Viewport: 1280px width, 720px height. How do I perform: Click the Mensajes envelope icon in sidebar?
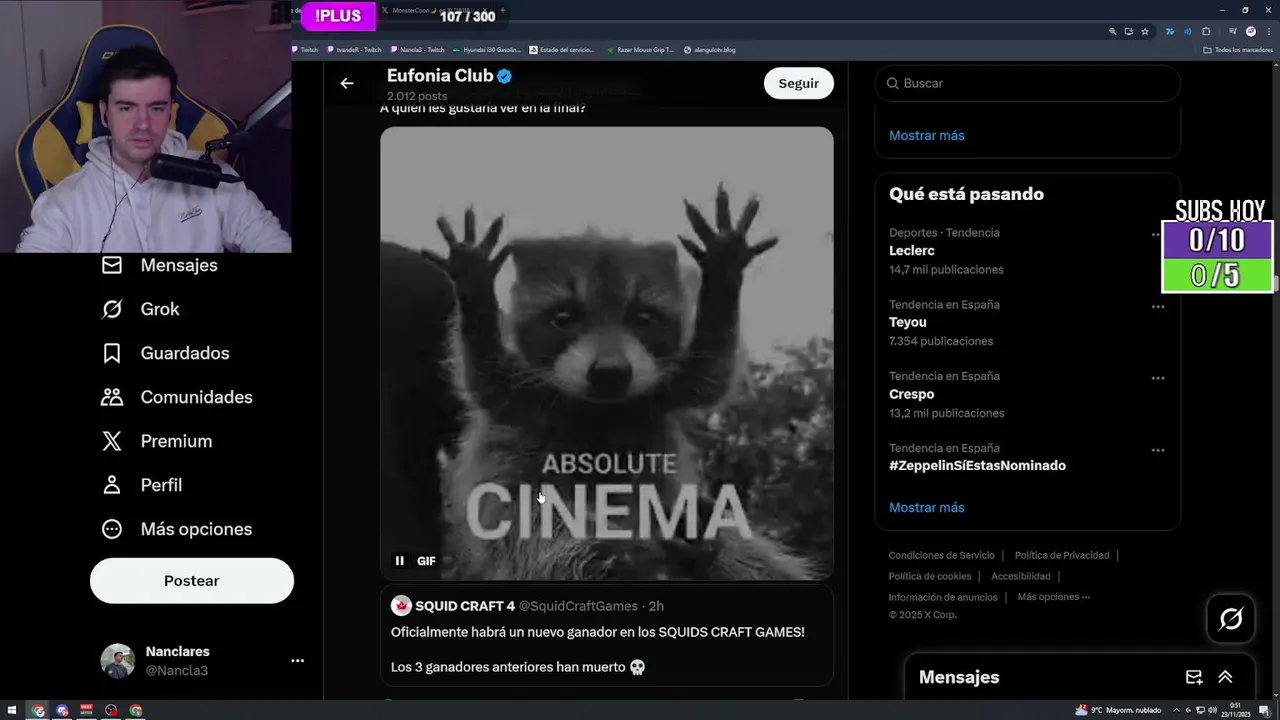(x=112, y=265)
